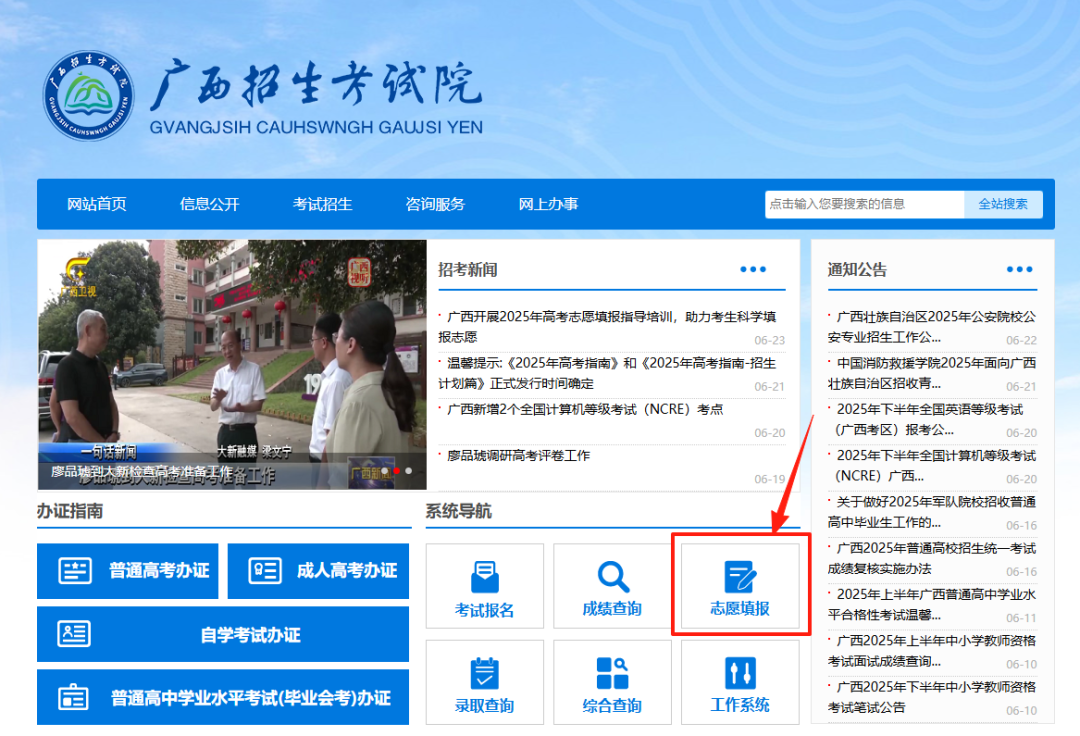Select the 志愿填报 application form icon

click(x=740, y=577)
